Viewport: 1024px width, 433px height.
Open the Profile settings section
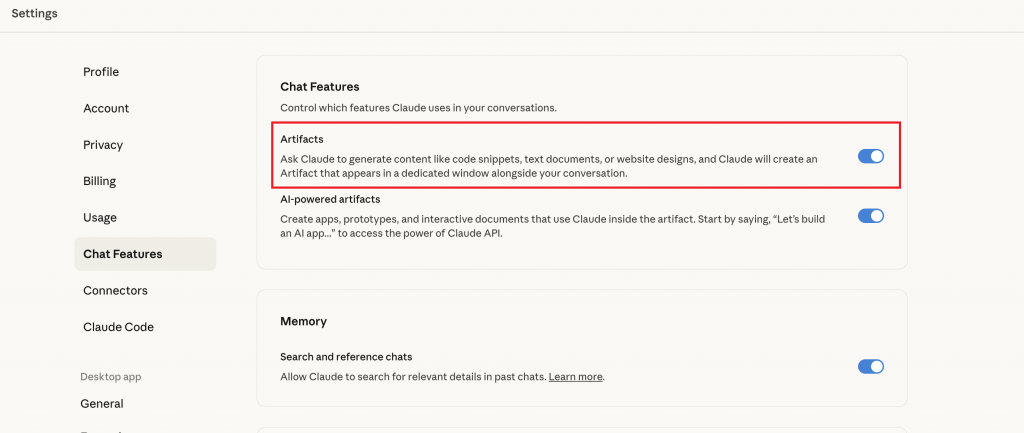[x=101, y=72]
